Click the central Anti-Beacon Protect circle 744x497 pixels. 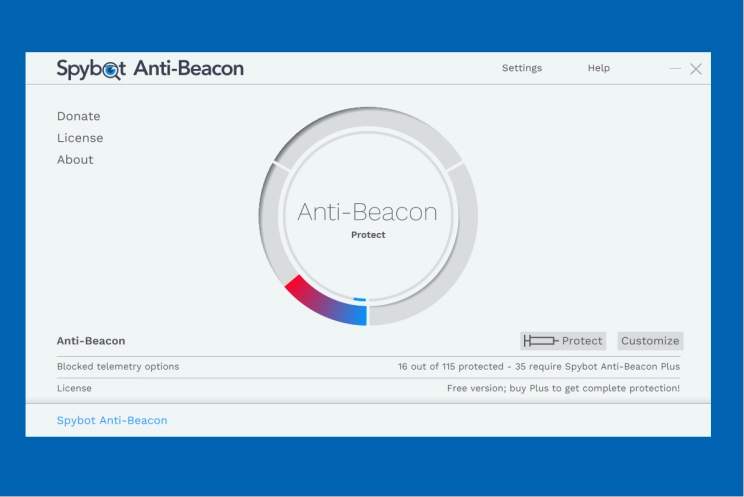pyautogui.click(x=368, y=216)
